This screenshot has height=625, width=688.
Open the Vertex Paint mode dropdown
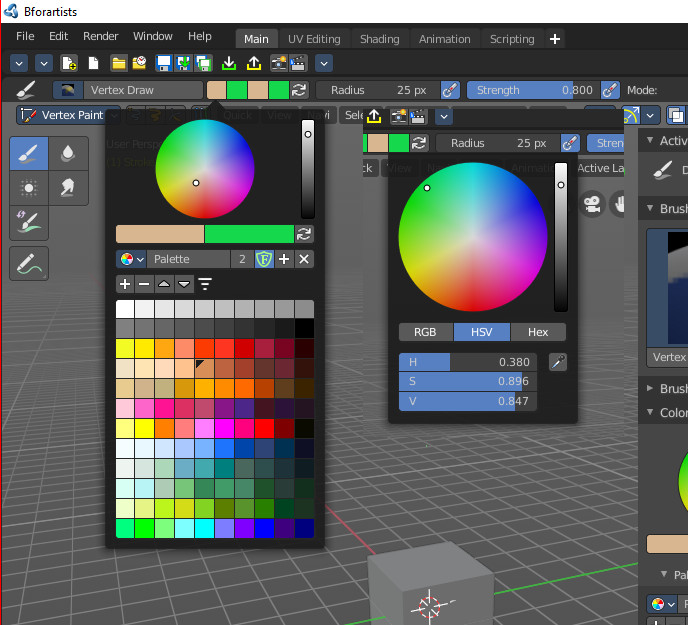(x=68, y=115)
